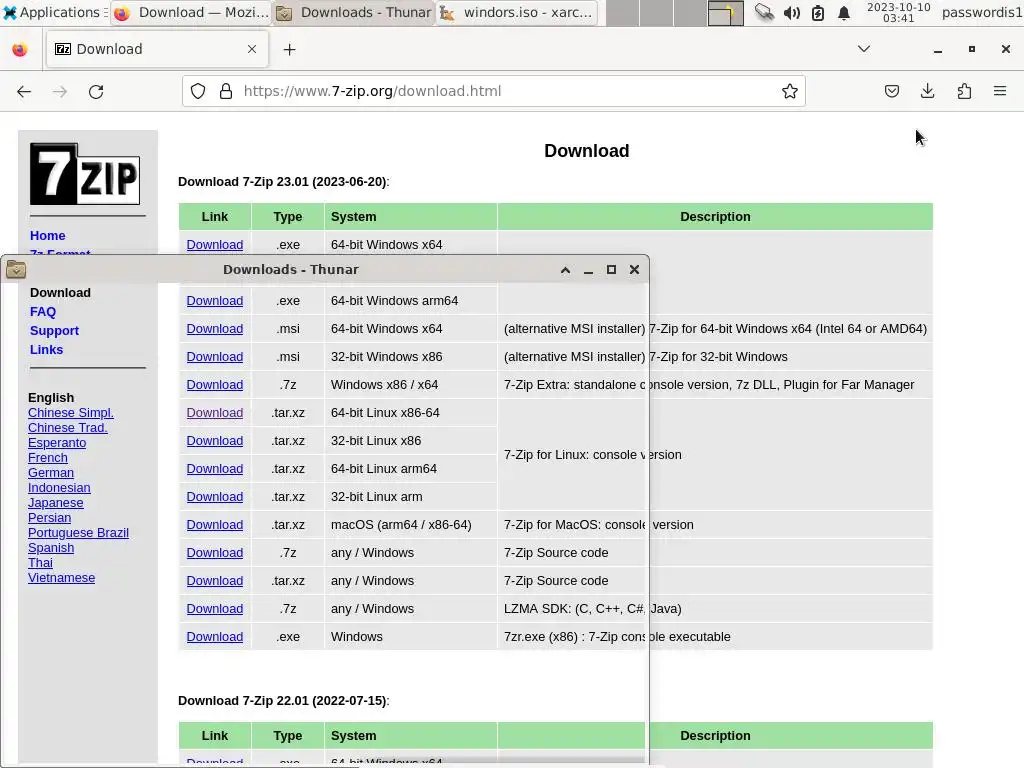Switch language to French
Image resolution: width=1024 pixels, height=768 pixels.
coord(48,458)
